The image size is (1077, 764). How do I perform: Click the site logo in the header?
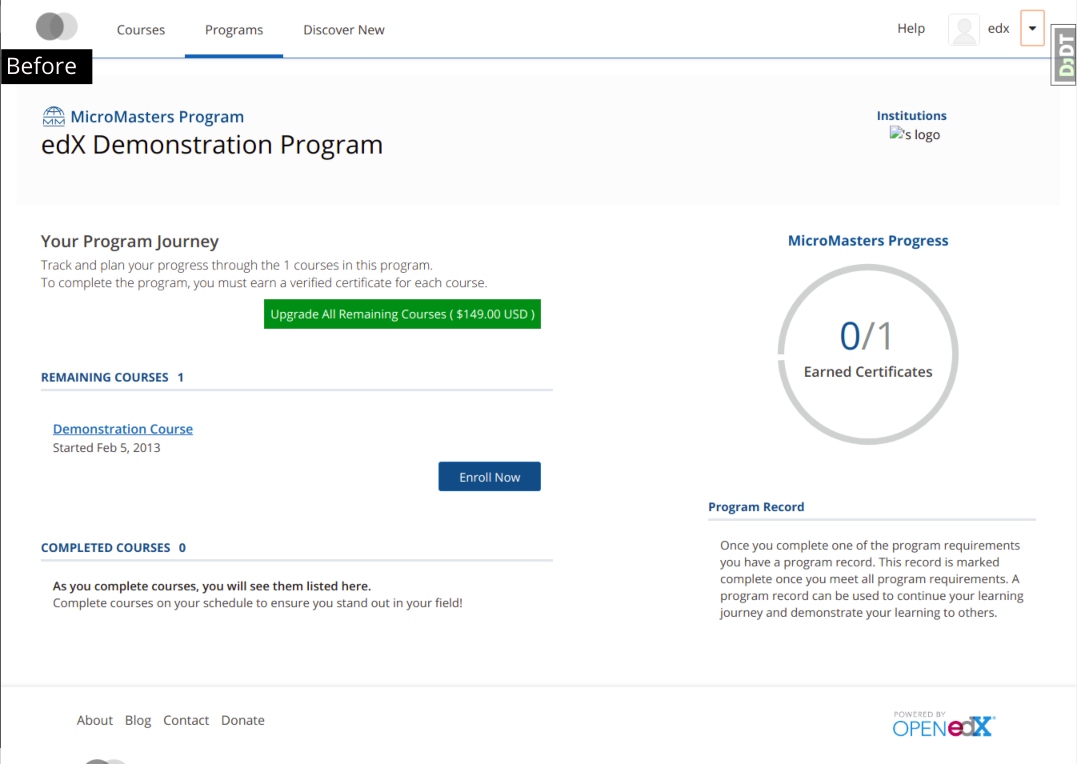[x=56, y=27]
